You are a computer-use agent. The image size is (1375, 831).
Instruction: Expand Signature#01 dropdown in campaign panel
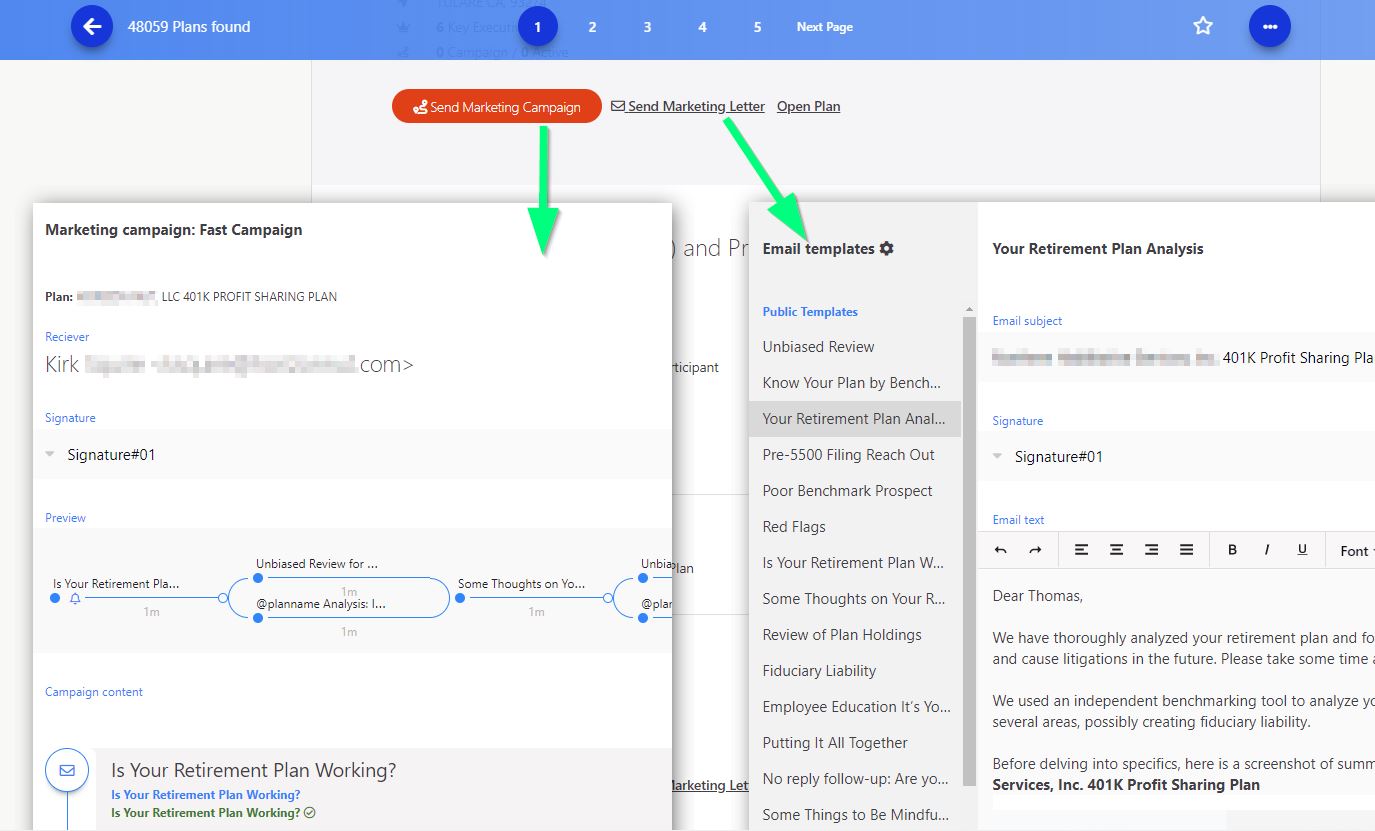[x=51, y=455]
